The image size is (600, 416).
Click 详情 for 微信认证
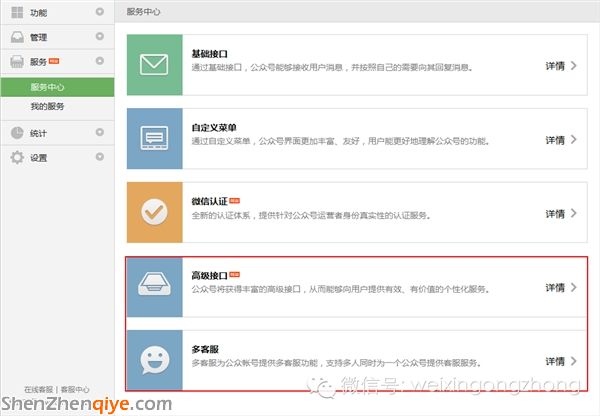pos(555,214)
